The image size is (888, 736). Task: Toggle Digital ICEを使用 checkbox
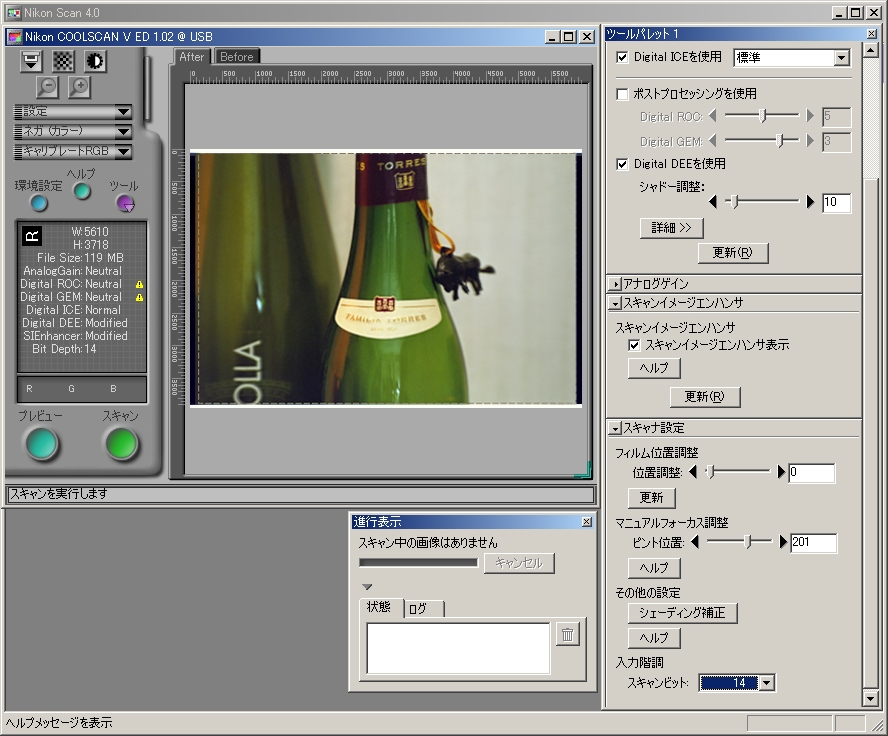pos(622,57)
